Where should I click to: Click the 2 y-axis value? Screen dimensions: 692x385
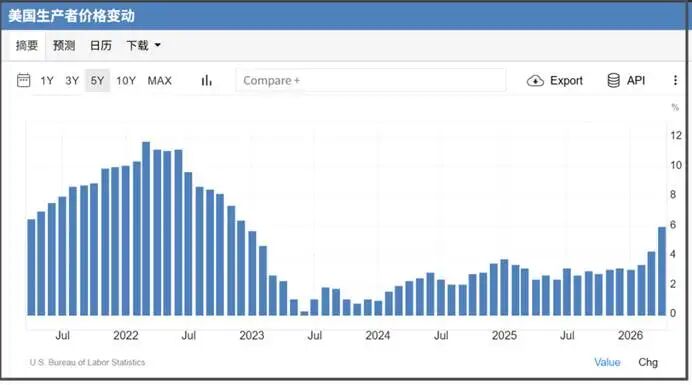[673, 284]
